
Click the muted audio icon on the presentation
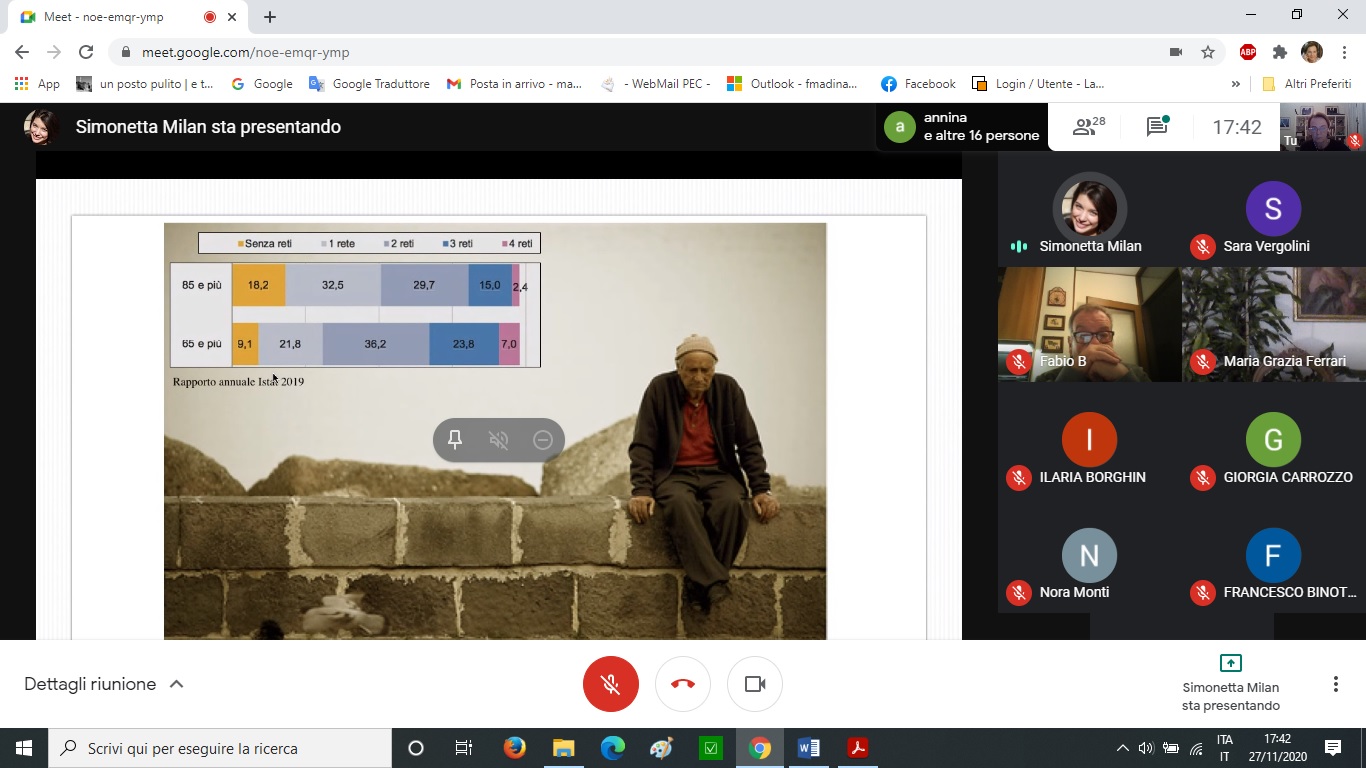(x=499, y=440)
